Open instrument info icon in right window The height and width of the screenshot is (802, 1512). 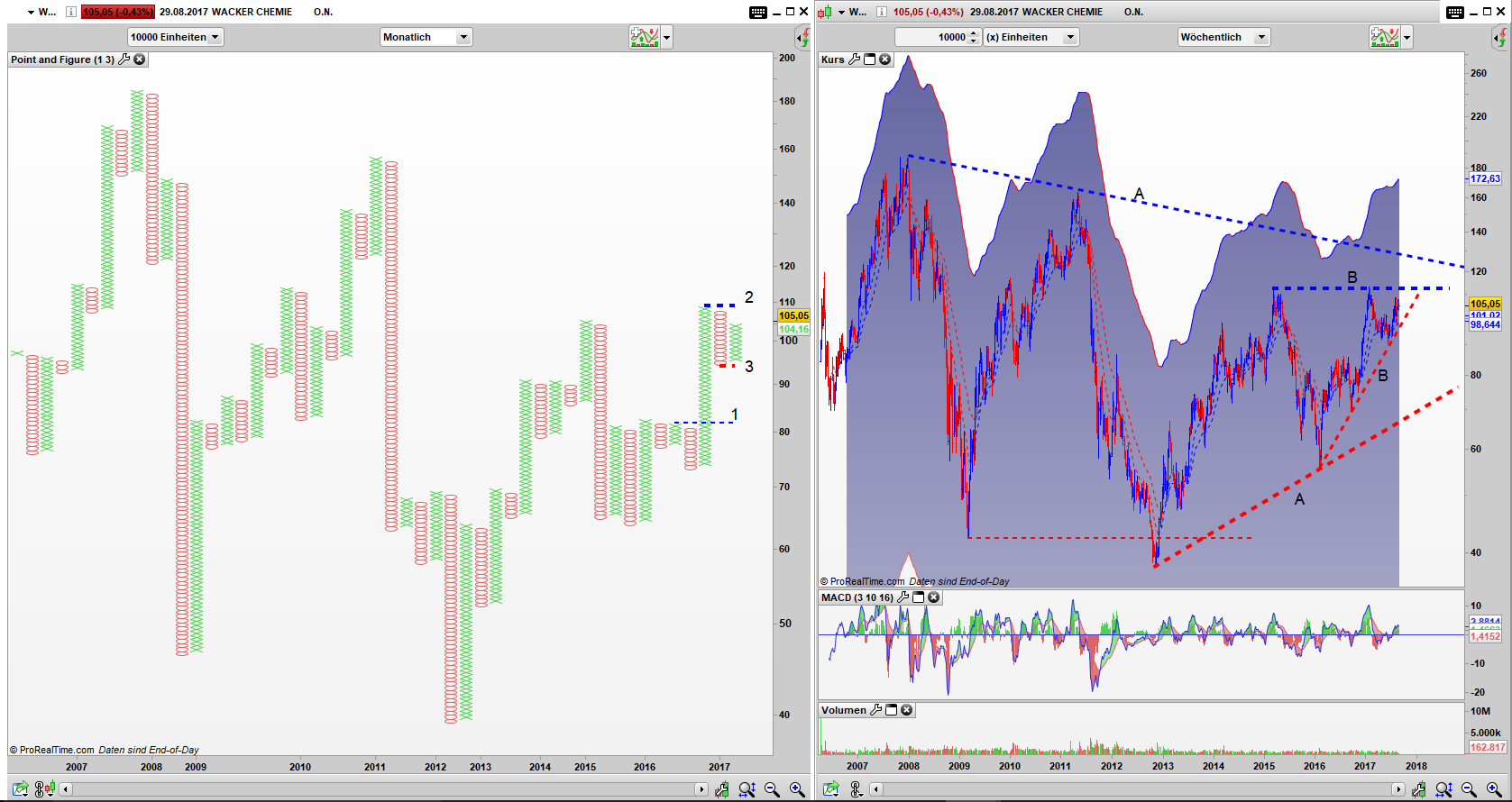coord(881,12)
